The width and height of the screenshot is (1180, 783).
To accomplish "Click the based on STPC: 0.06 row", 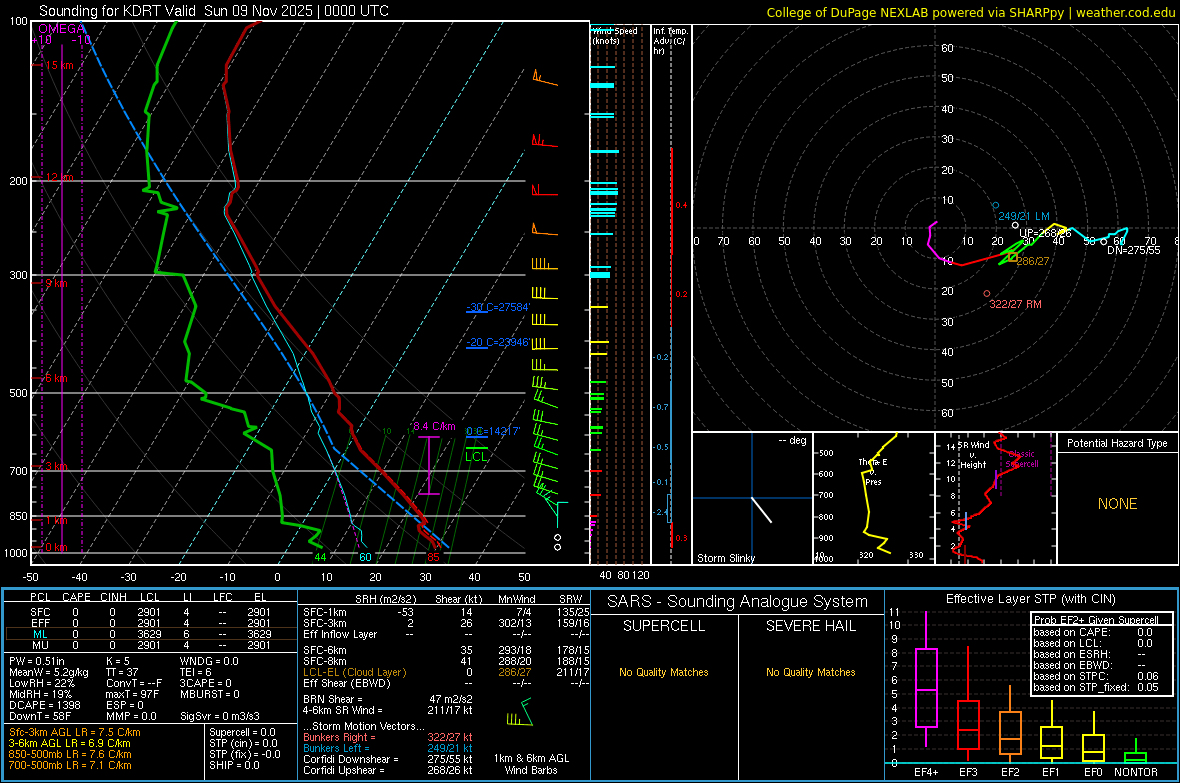I will click(1096, 676).
